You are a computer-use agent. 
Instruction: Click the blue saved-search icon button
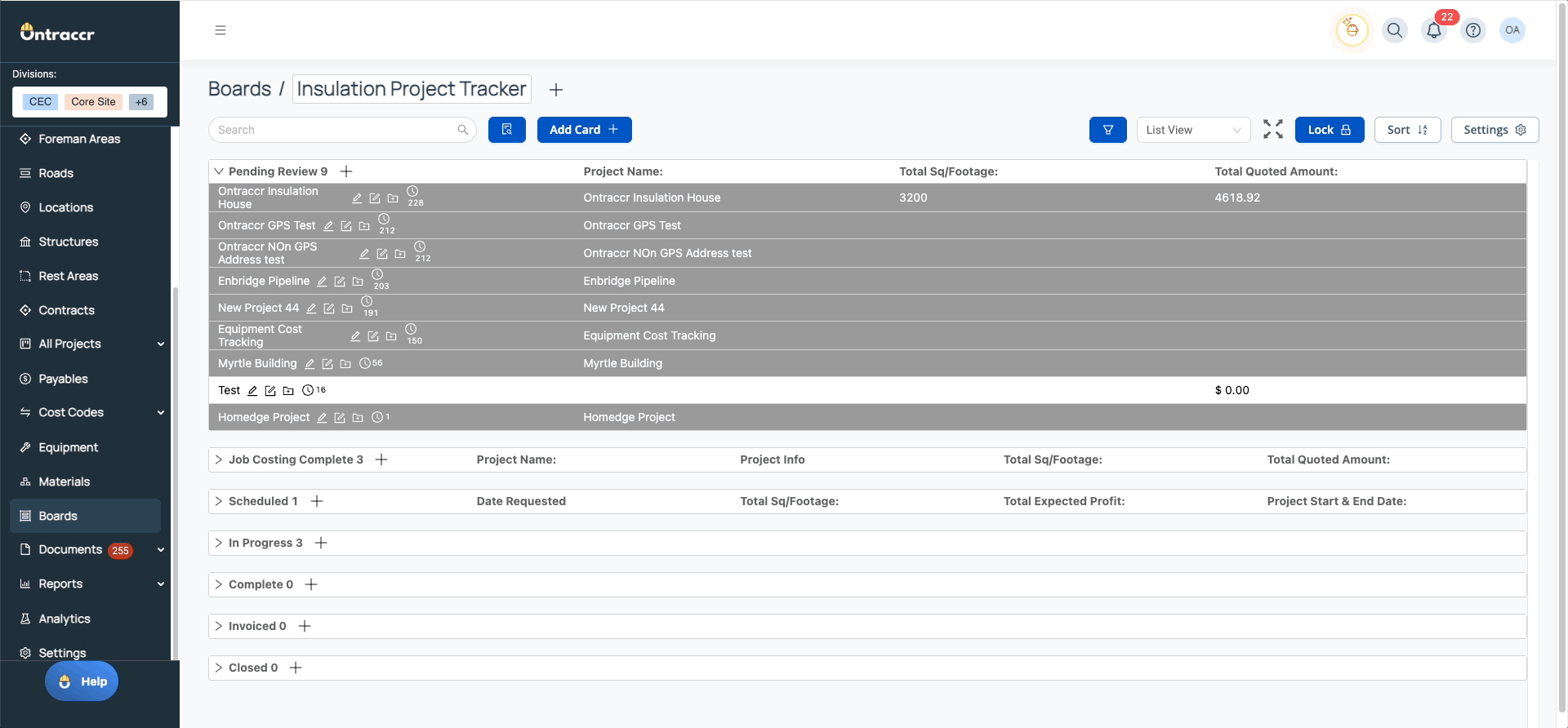(507, 130)
